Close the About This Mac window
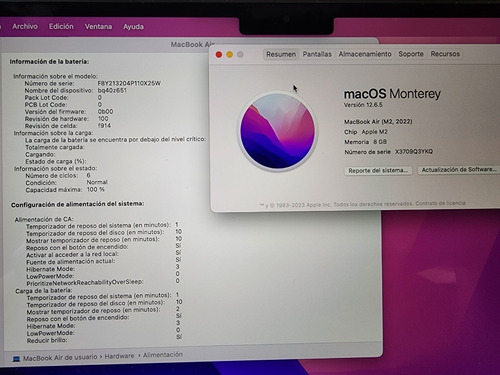This screenshot has width=500, height=375. pyautogui.click(x=219, y=54)
